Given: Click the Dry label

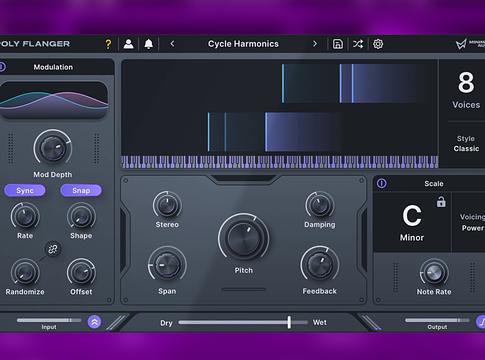Looking at the screenshot, I should [166, 323].
